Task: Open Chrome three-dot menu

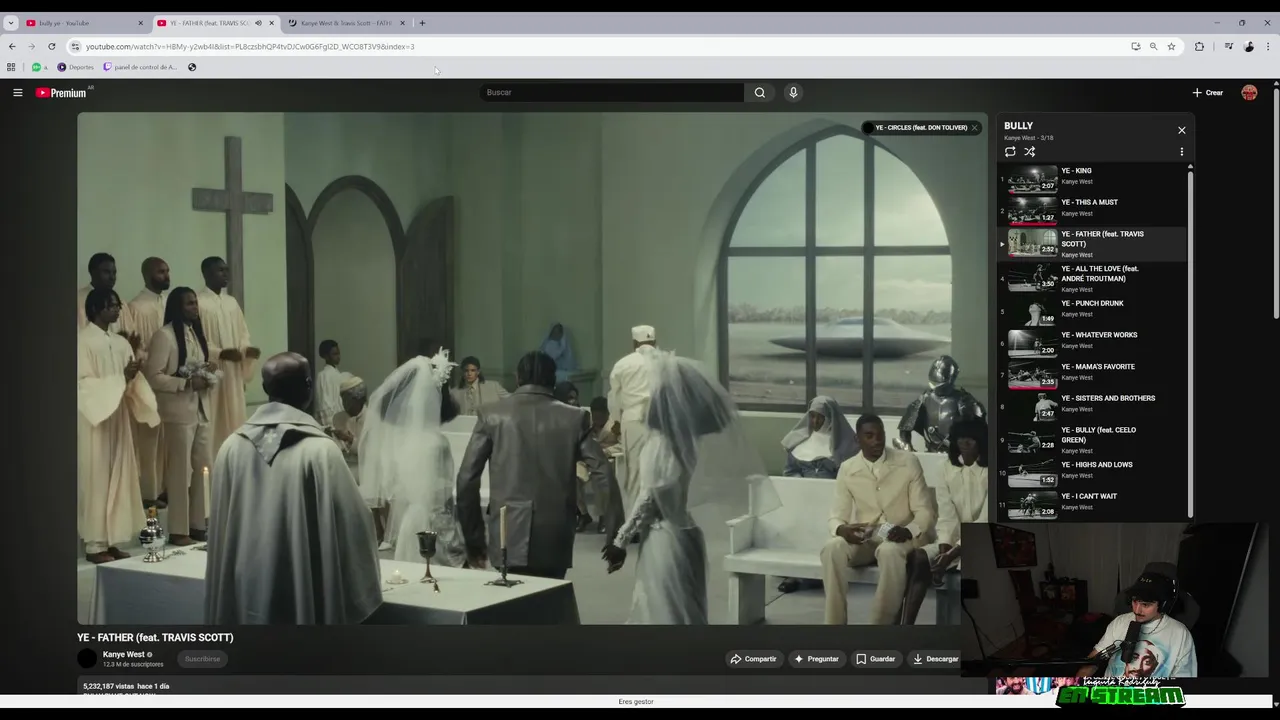Action: (x=1268, y=46)
